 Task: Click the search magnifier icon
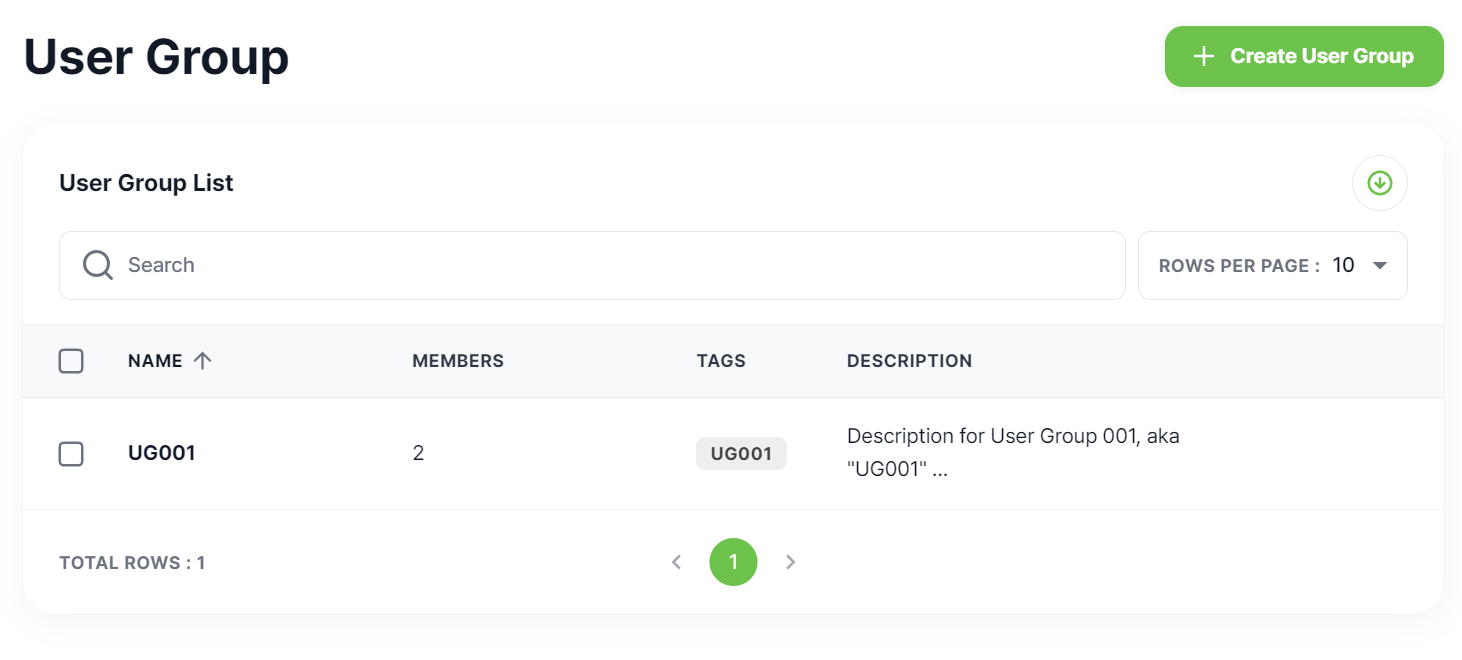pyautogui.click(x=96, y=264)
